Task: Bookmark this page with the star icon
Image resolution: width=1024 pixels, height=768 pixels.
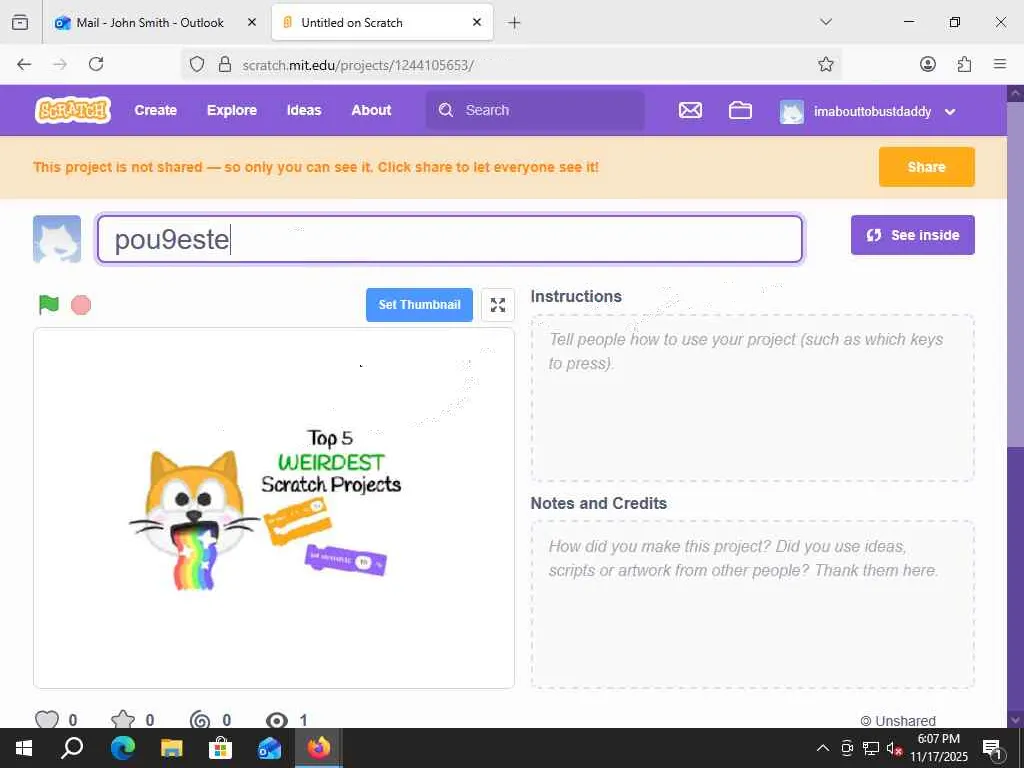Action: pos(825,64)
